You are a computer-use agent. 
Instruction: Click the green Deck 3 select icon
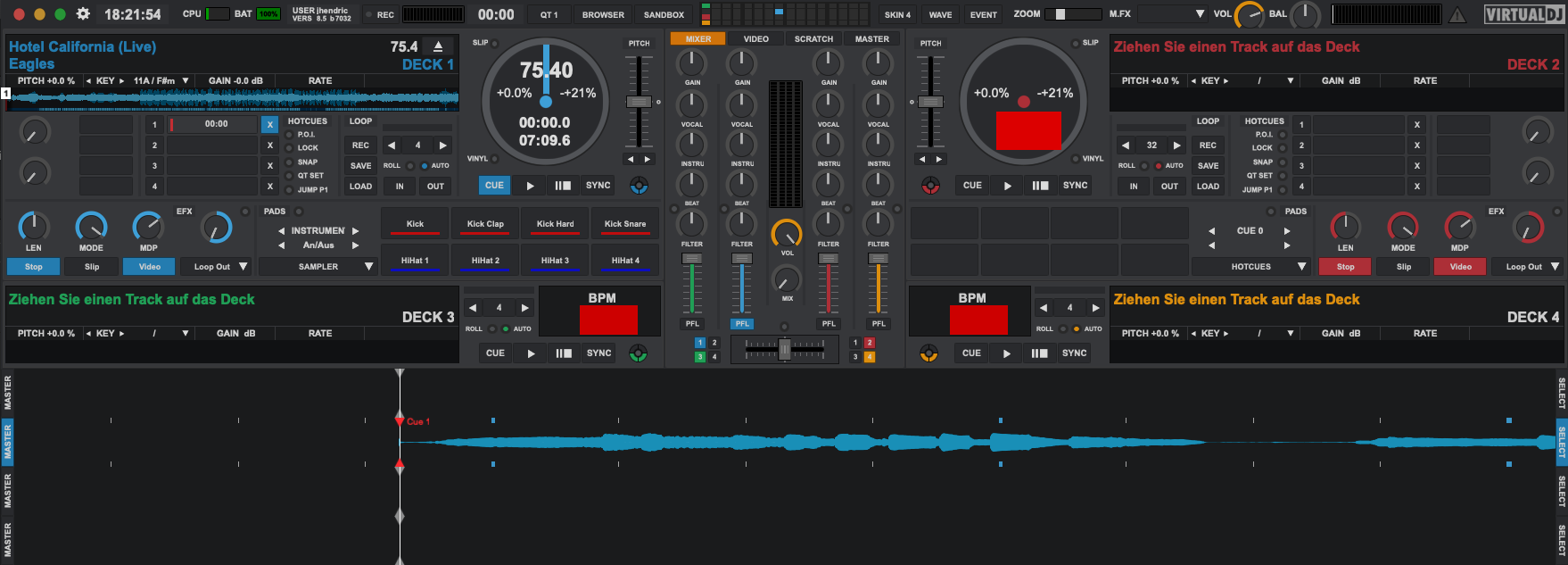tap(638, 353)
